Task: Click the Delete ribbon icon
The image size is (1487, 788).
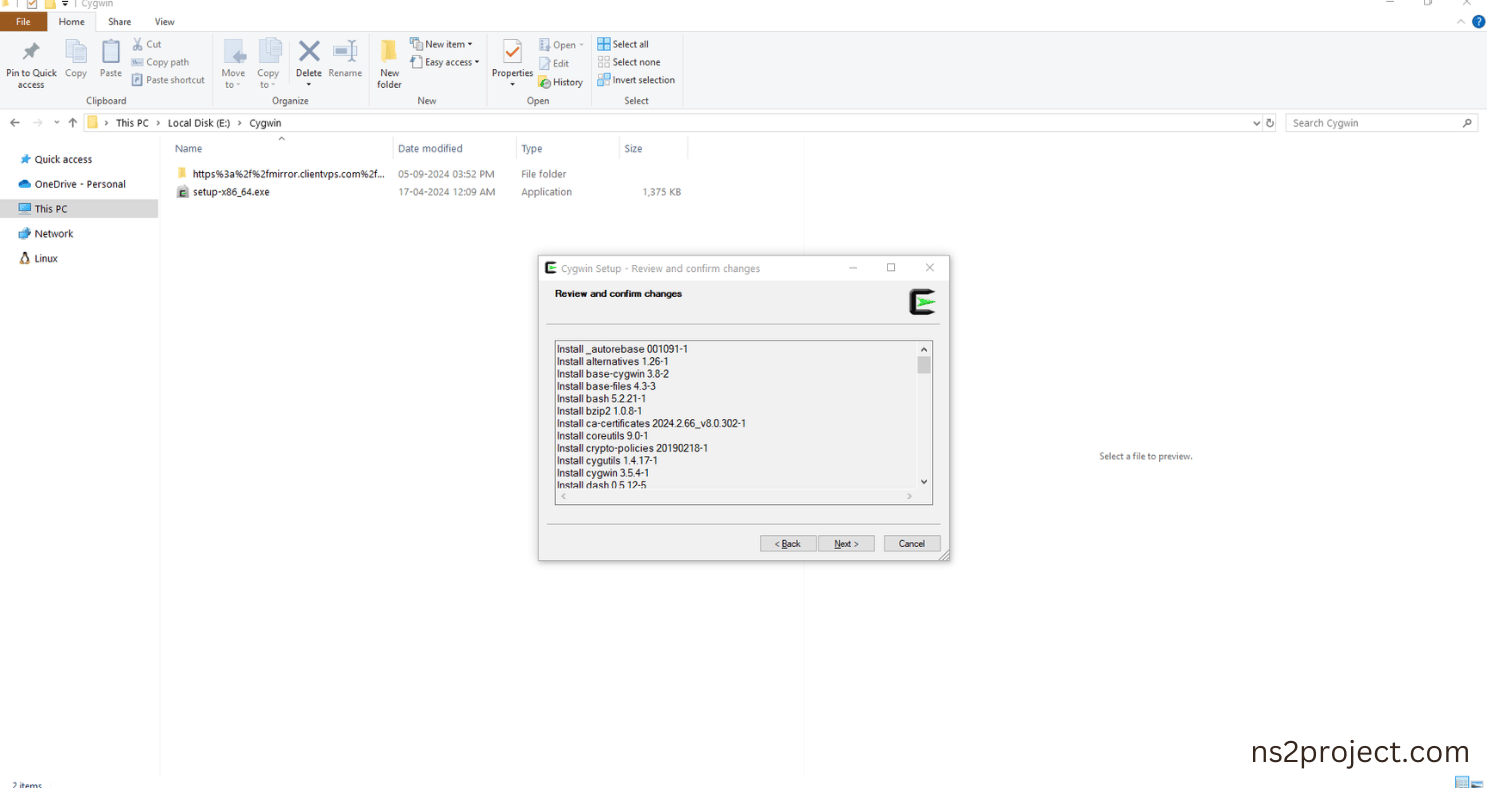Action: click(x=309, y=60)
